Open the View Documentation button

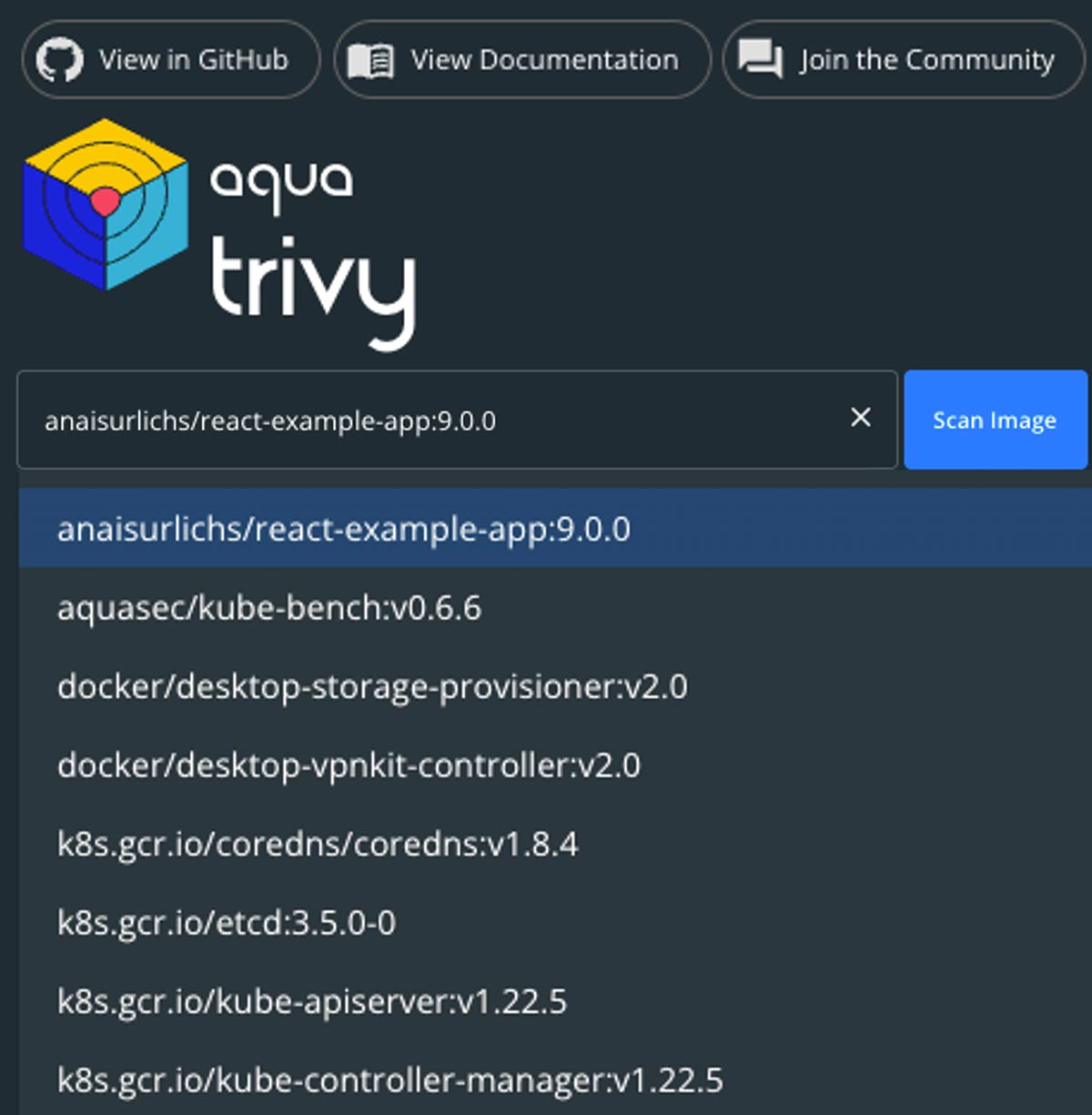522,60
